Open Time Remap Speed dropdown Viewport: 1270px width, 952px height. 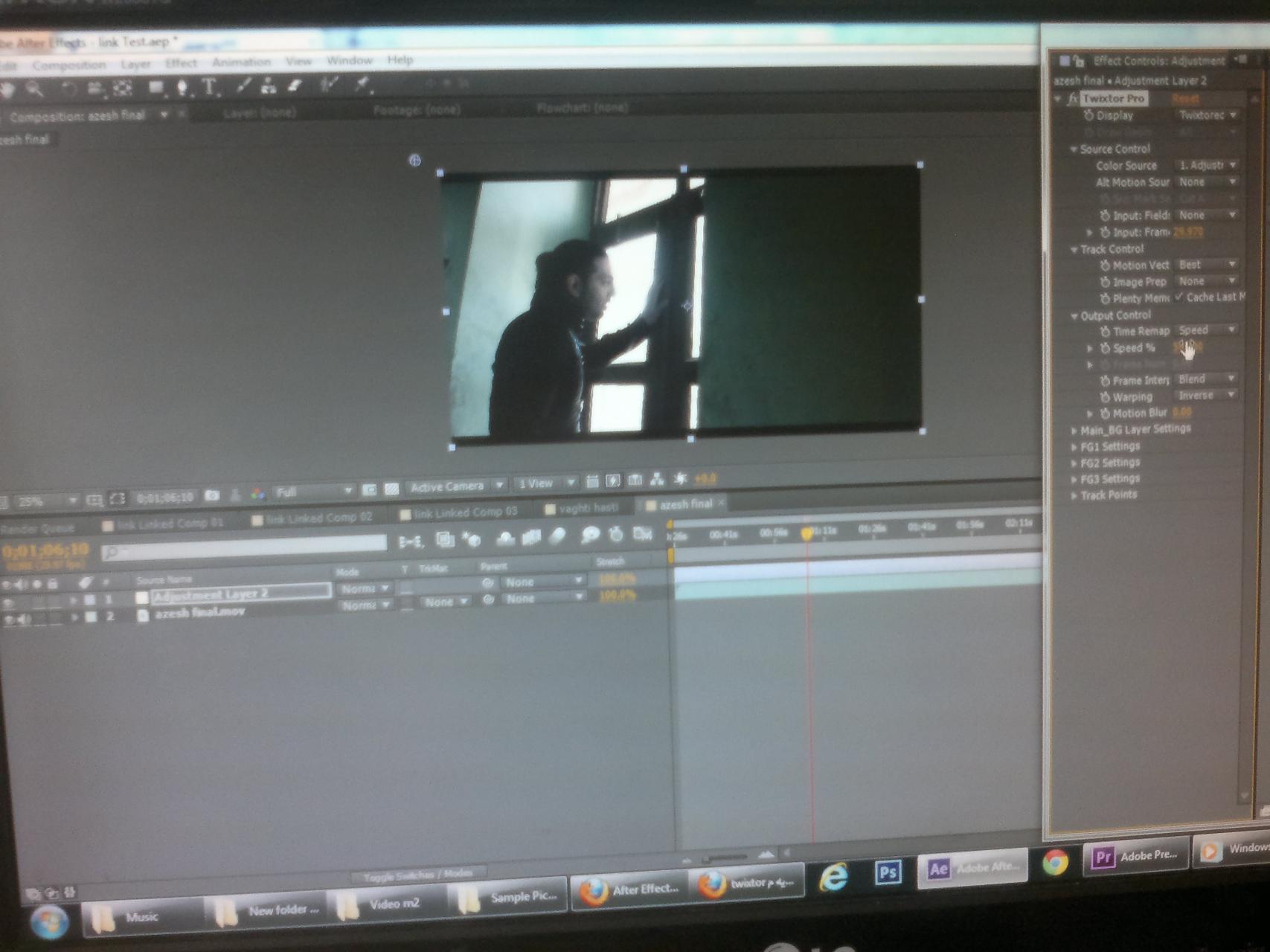(1207, 329)
